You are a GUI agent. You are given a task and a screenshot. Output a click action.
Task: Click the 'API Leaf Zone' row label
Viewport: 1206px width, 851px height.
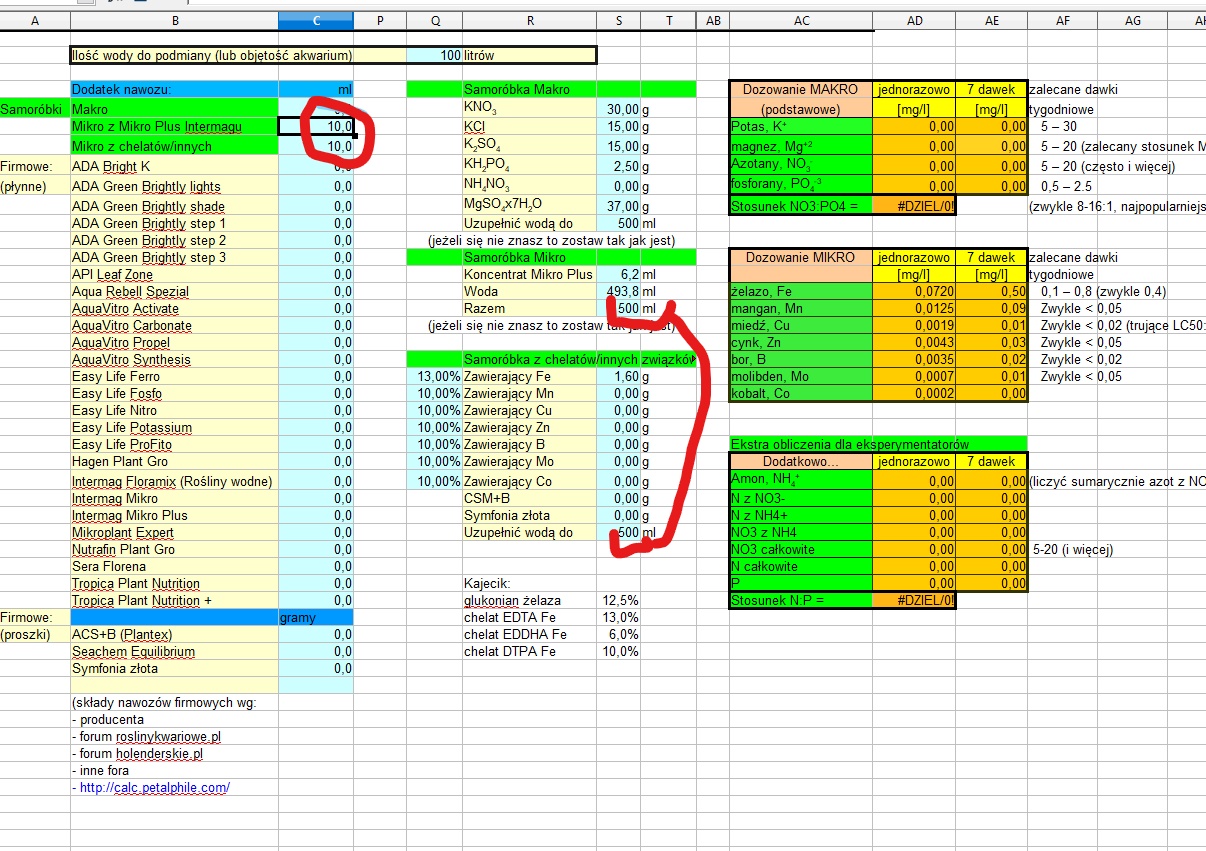coord(174,274)
